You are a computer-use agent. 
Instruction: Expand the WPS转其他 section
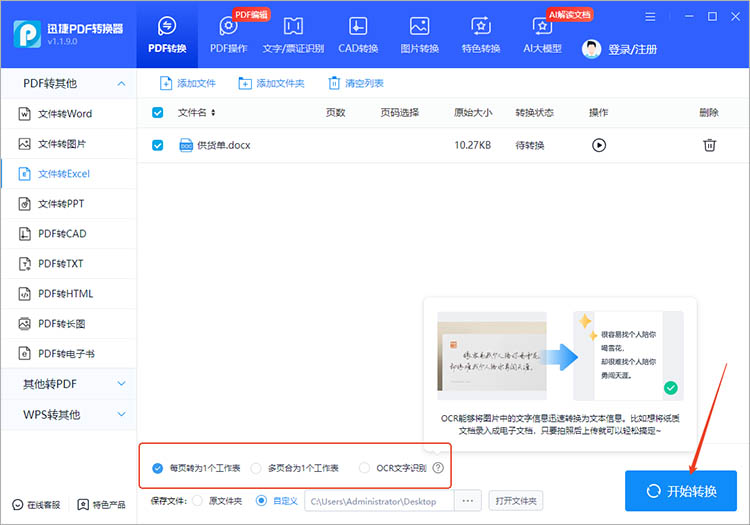pos(68,415)
